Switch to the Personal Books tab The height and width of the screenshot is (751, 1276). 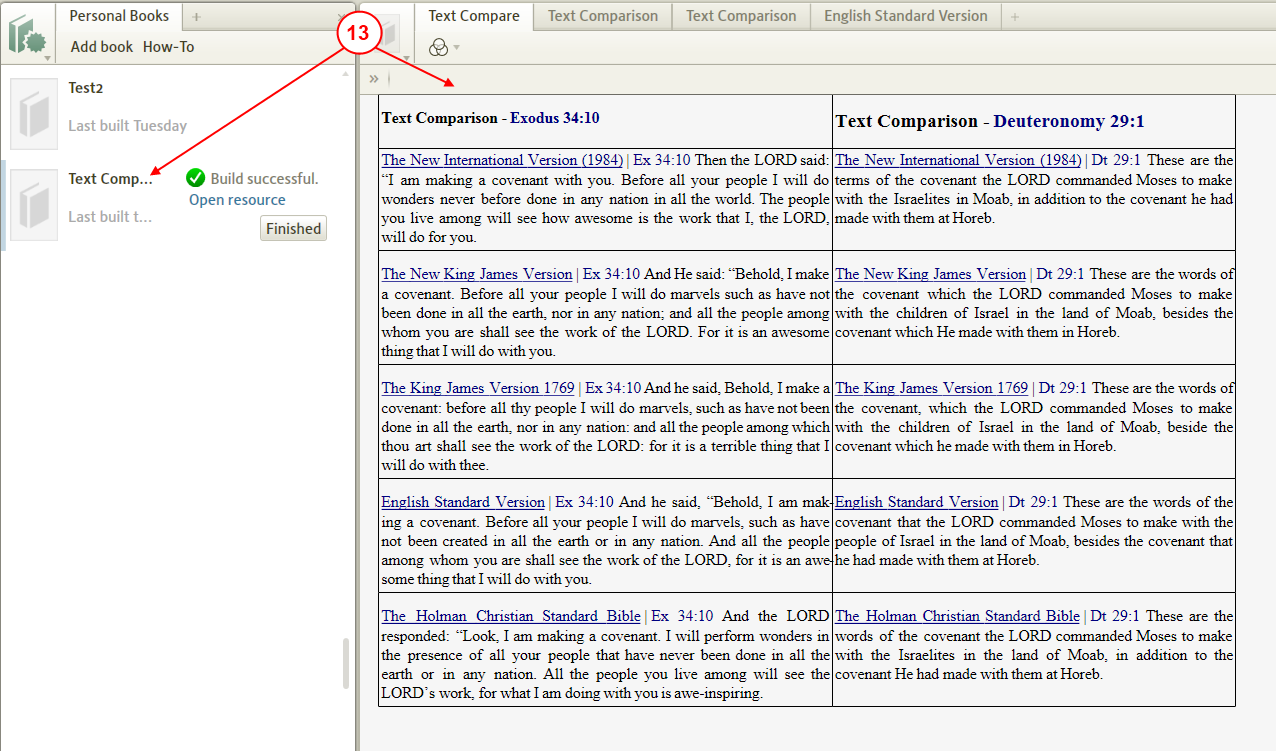[119, 16]
